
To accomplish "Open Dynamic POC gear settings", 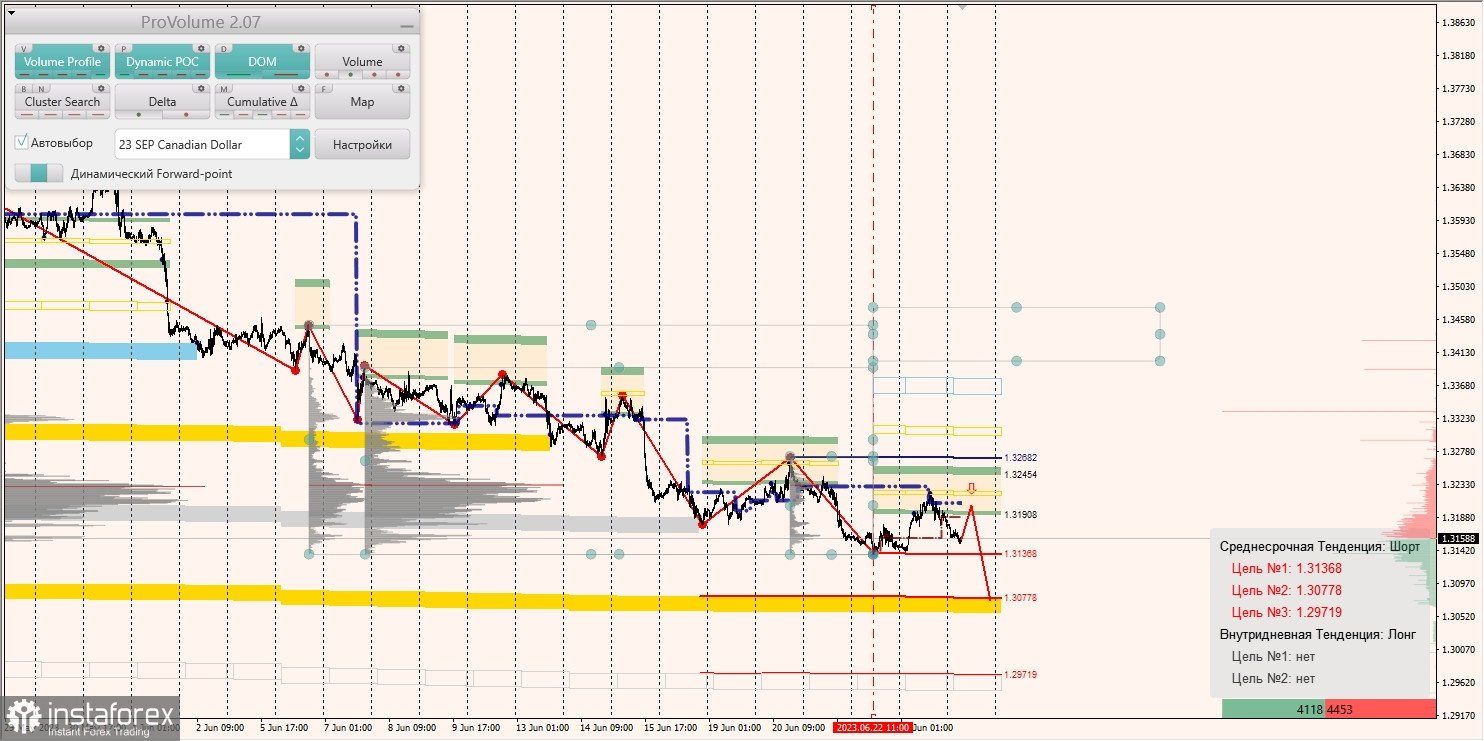I will click(200, 48).
